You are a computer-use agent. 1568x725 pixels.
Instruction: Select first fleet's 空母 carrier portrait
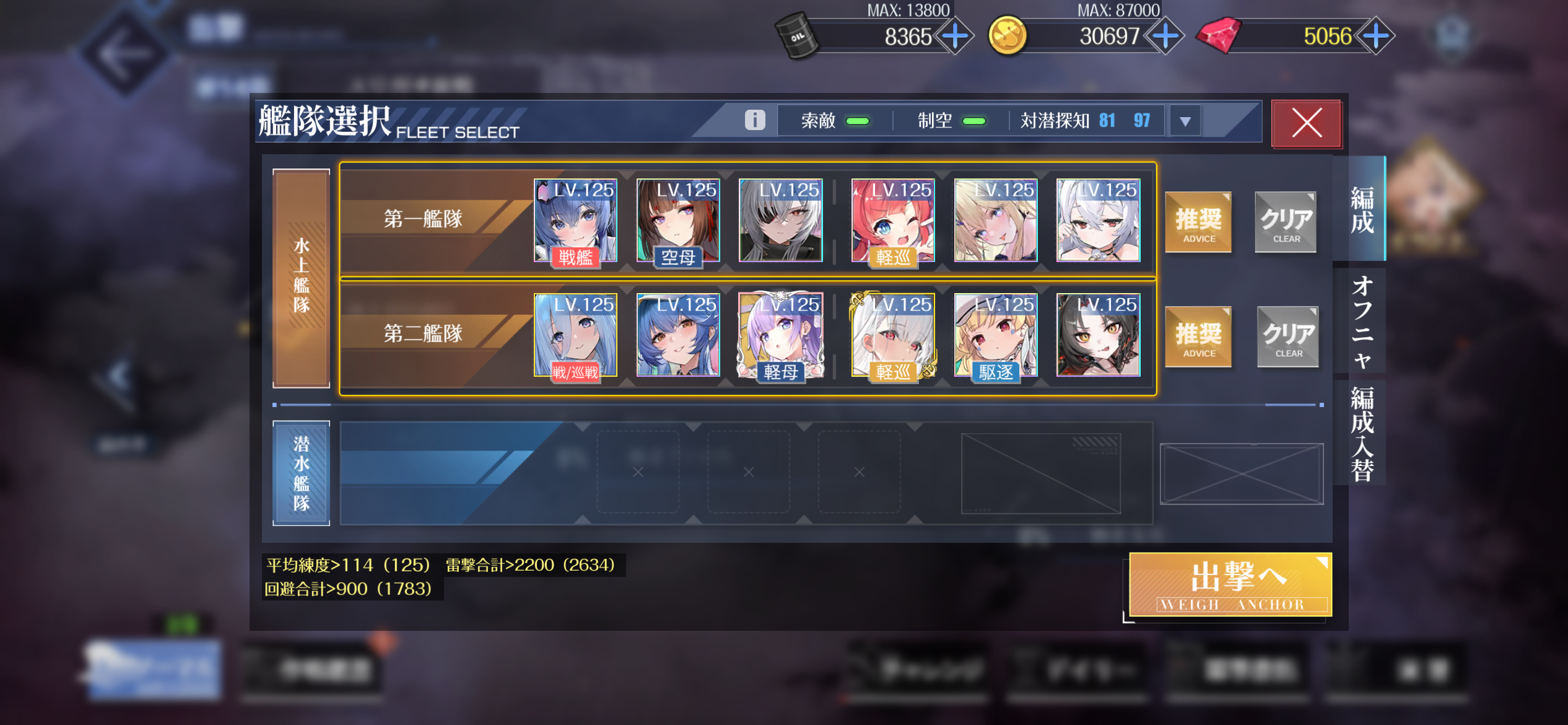click(678, 221)
